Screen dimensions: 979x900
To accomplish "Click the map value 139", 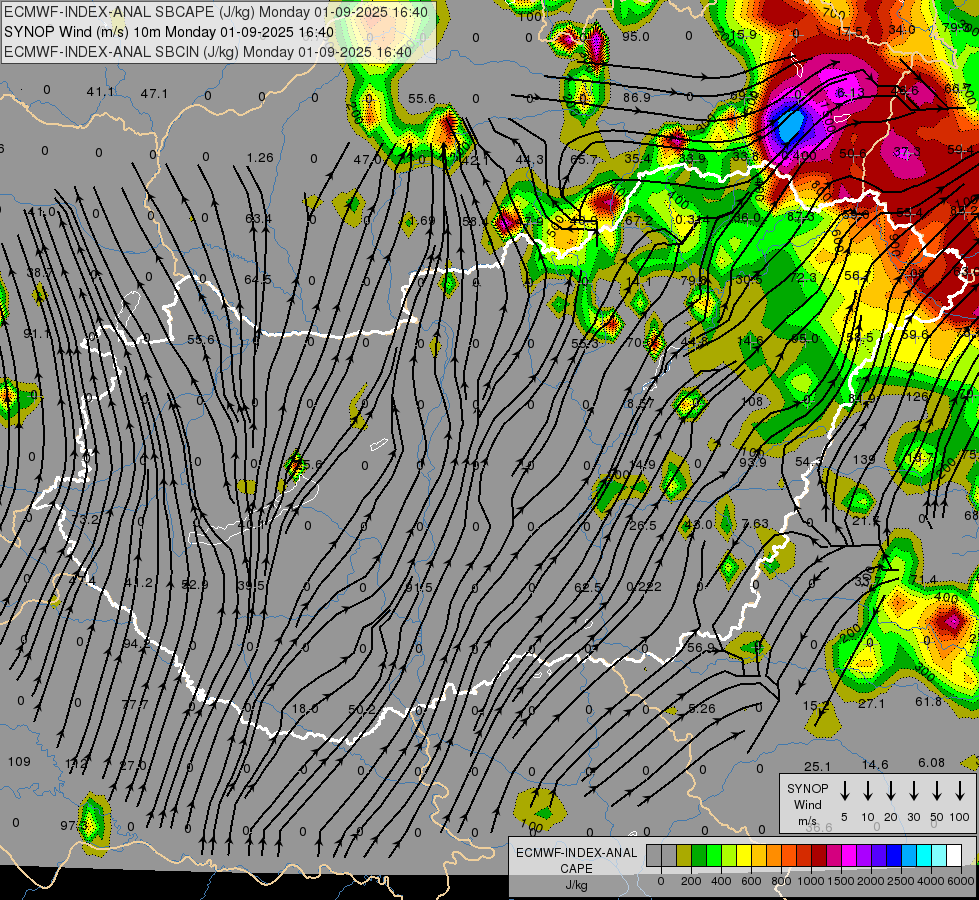I will [x=863, y=459].
